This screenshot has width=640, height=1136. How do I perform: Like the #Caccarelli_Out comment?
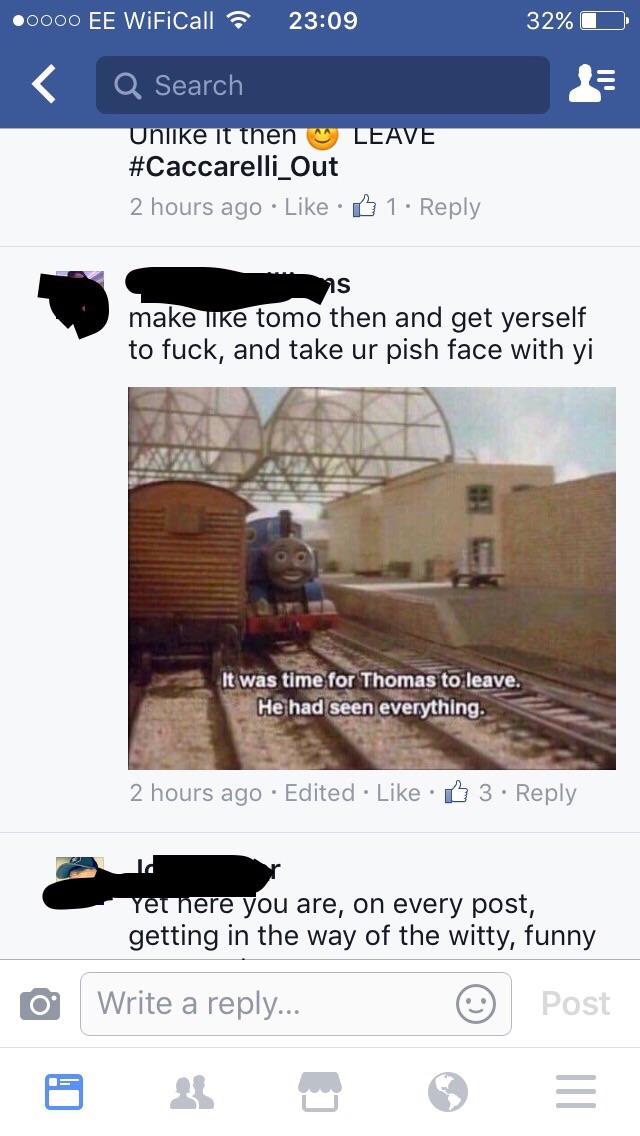tap(307, 206)
